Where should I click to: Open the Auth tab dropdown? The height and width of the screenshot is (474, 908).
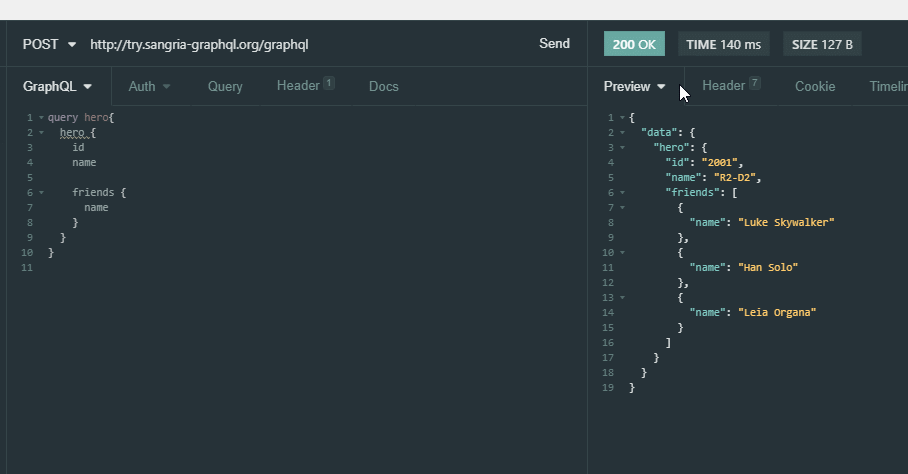tap(149, 86)
